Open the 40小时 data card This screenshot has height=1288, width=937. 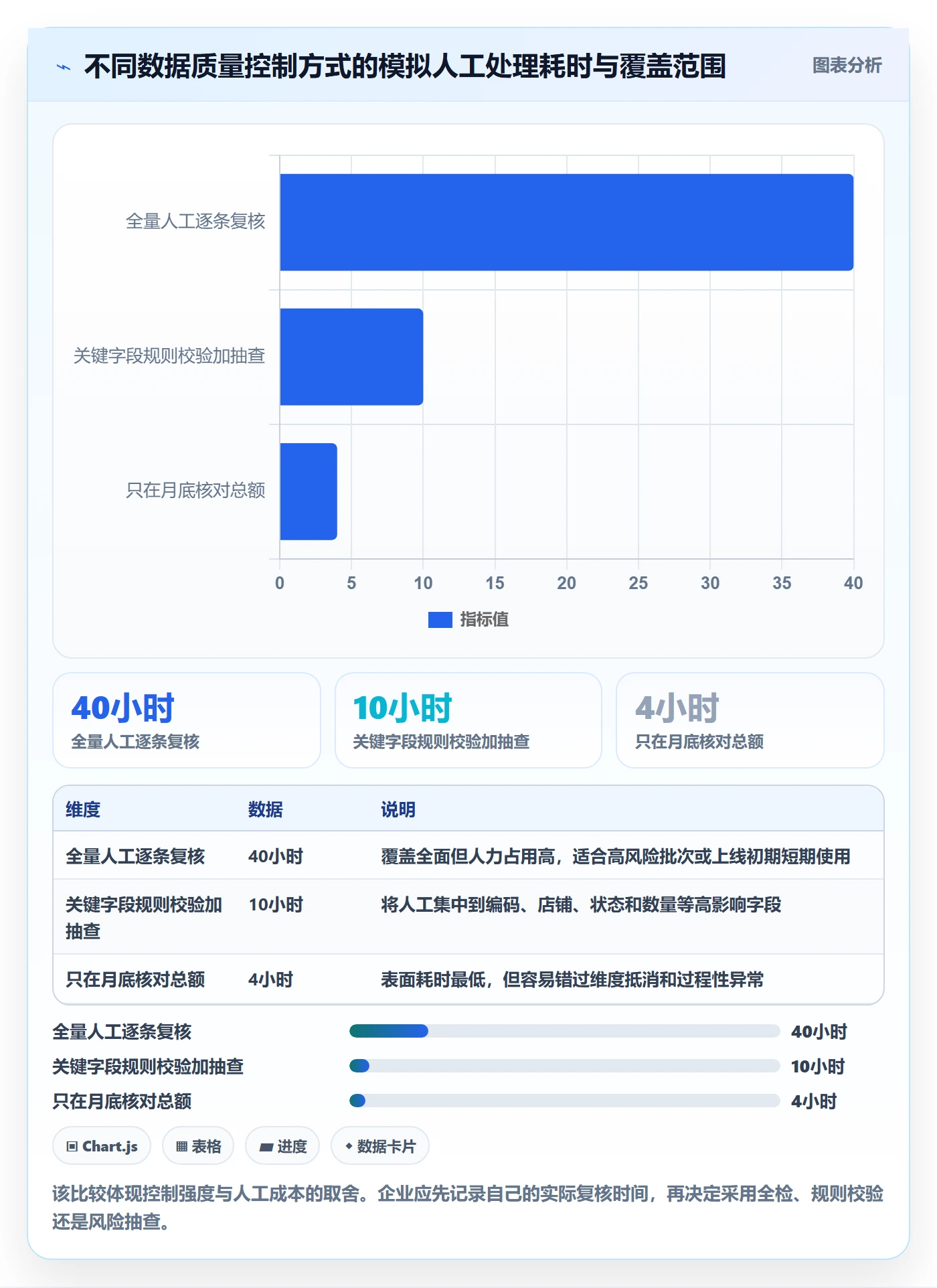pyautogui.click(x=187, y=720)
